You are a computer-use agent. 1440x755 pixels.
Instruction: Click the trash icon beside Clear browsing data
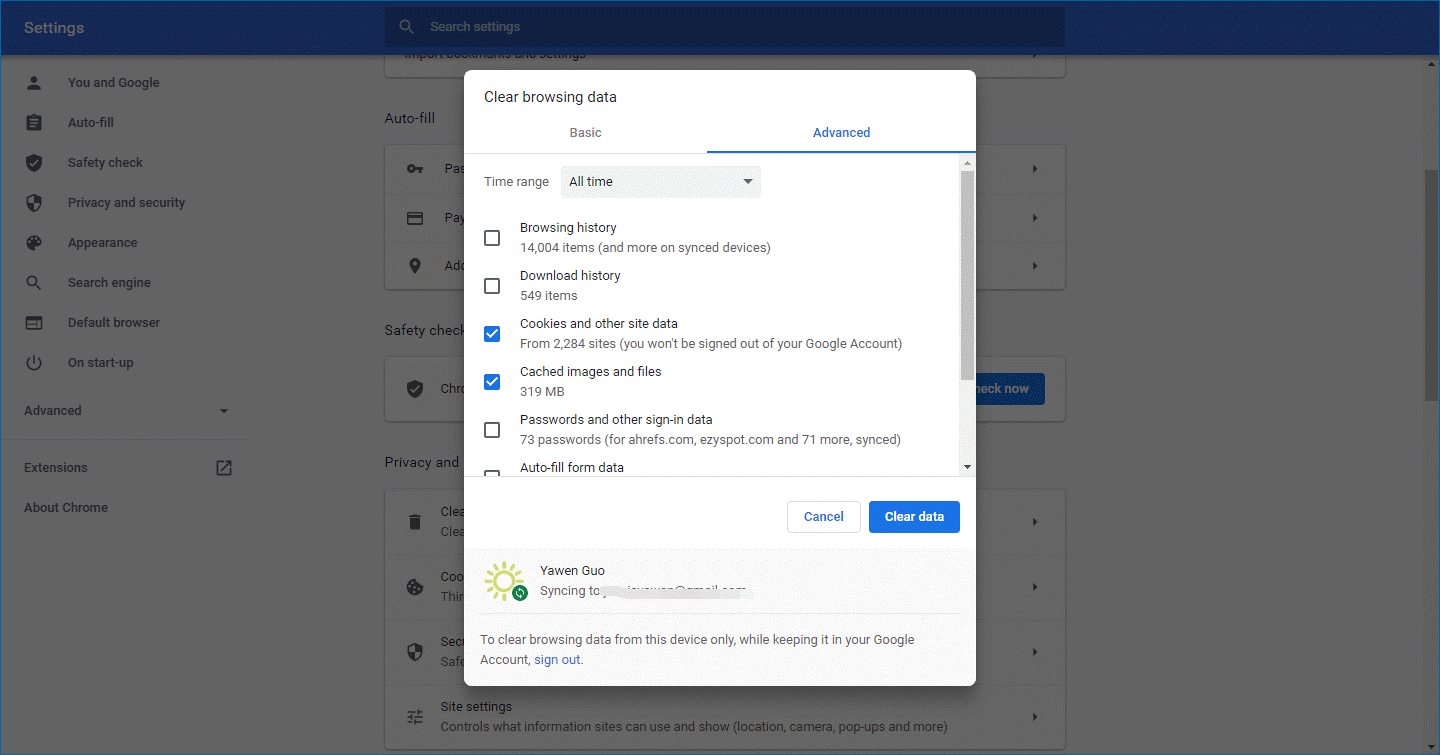tap(415, 521)
